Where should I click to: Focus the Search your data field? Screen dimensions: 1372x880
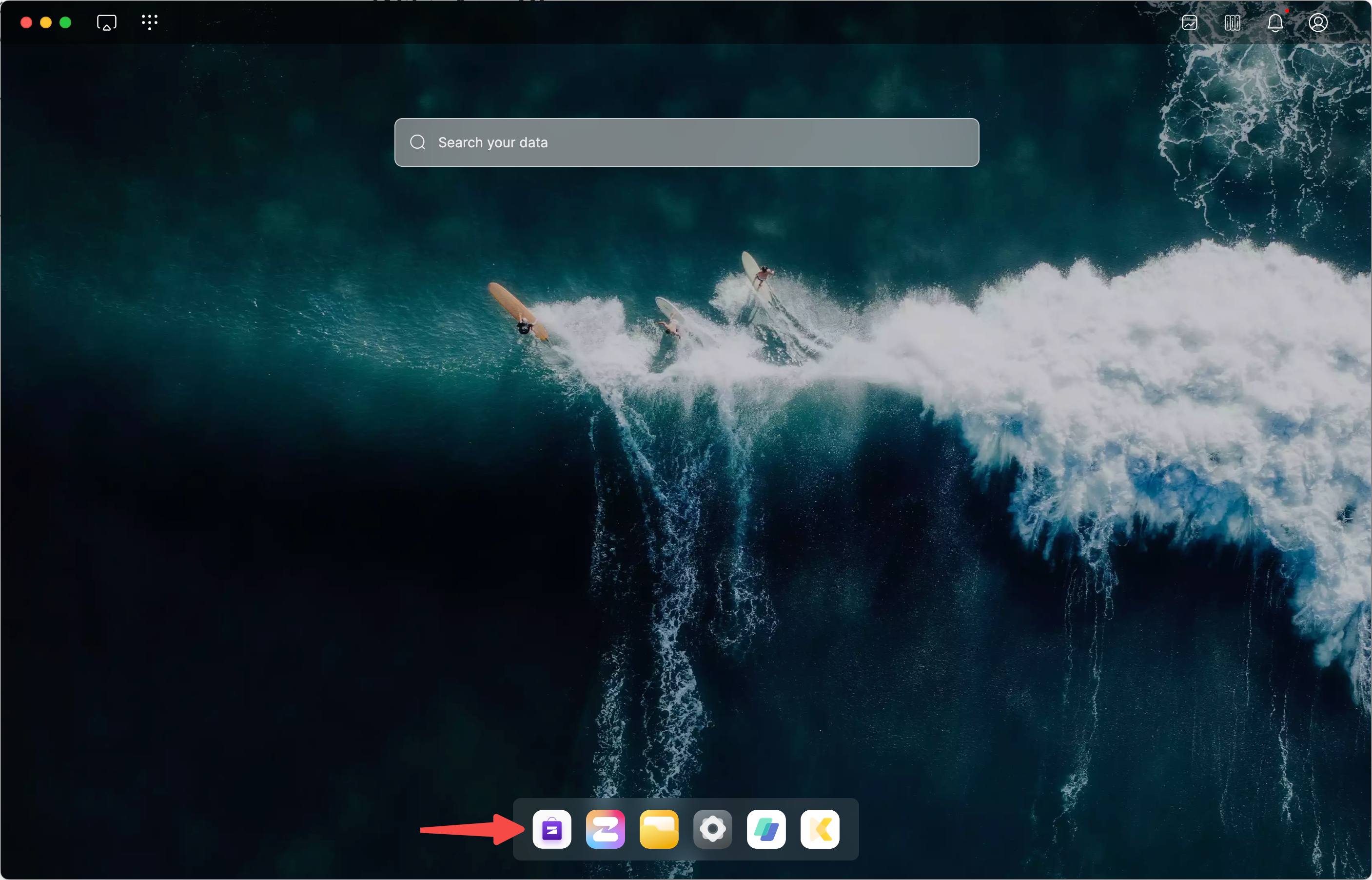point(686,142)
